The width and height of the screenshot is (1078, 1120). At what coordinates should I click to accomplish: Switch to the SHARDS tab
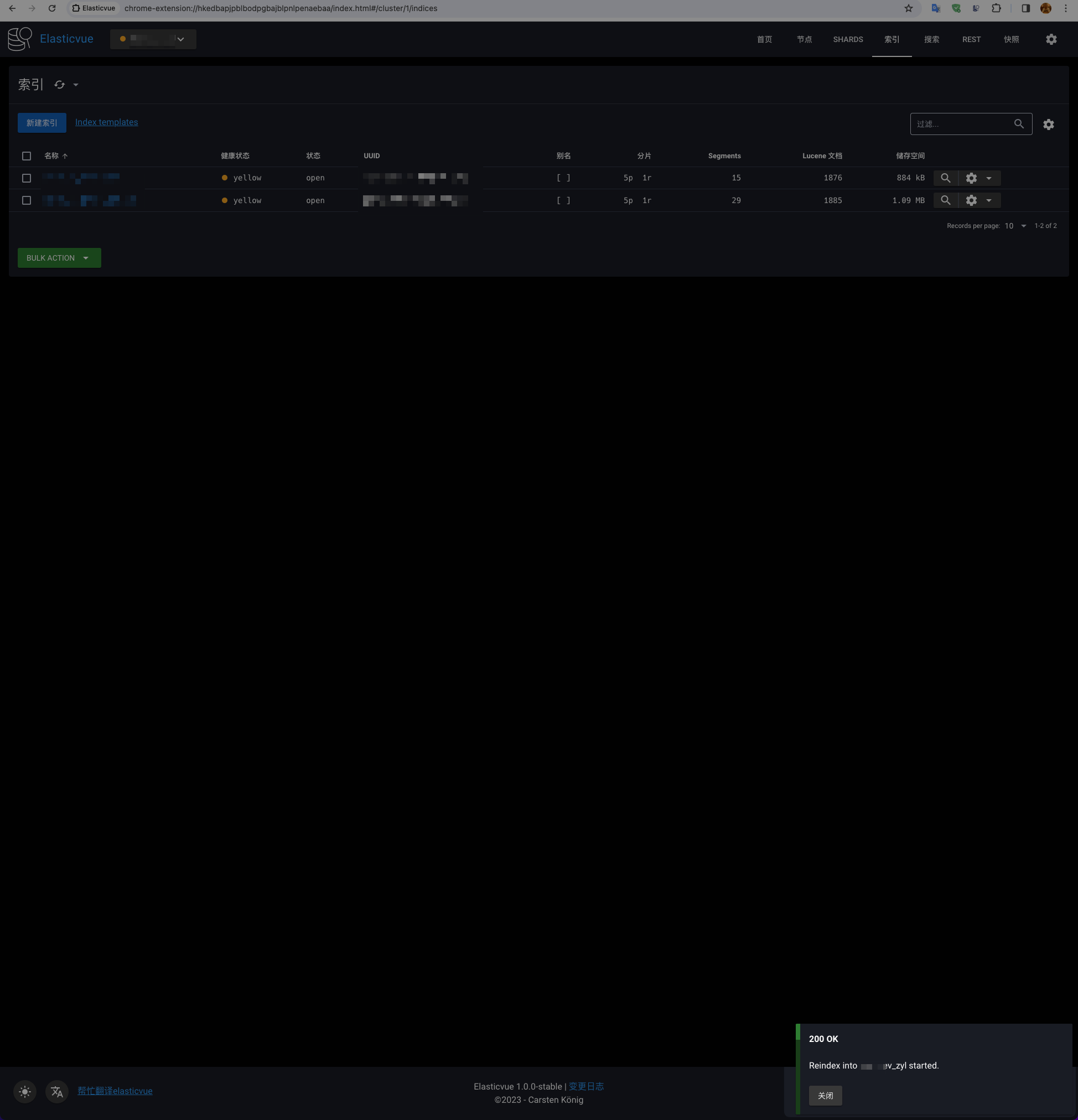(848, 39)
